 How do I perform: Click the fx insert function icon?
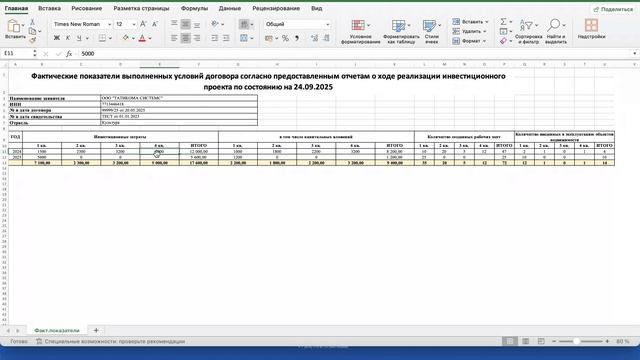tap(69, 53)
